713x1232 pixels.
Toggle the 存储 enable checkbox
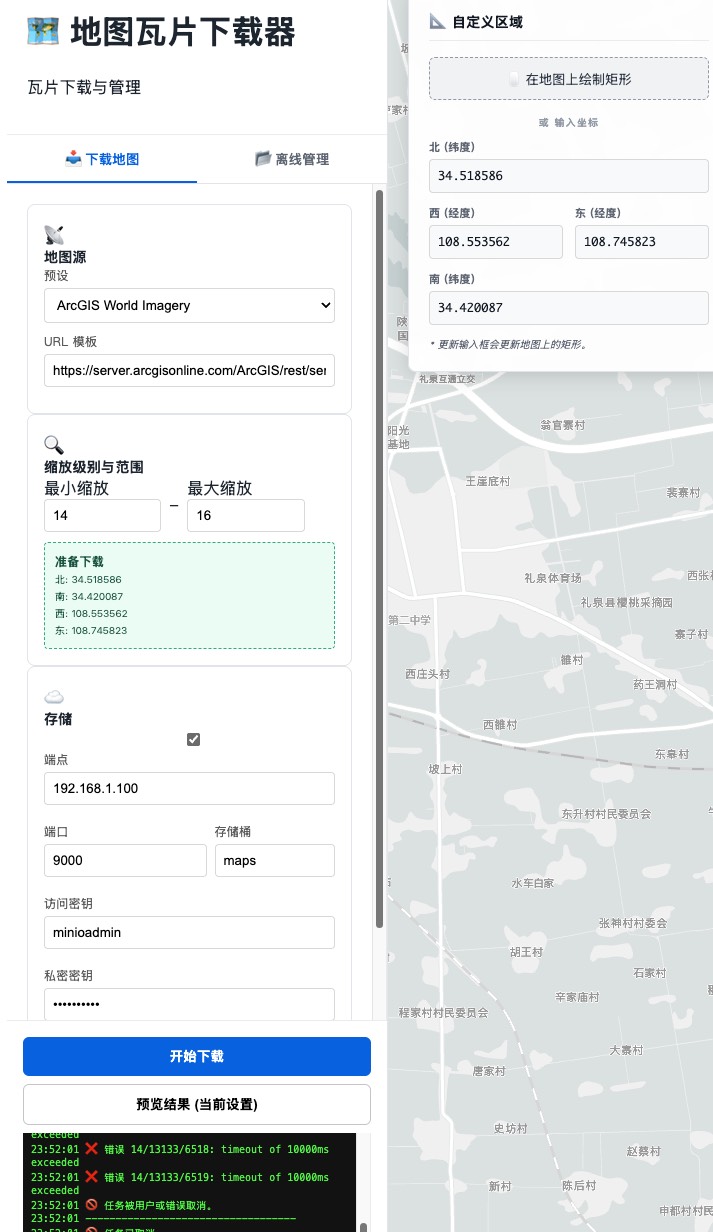194,739
